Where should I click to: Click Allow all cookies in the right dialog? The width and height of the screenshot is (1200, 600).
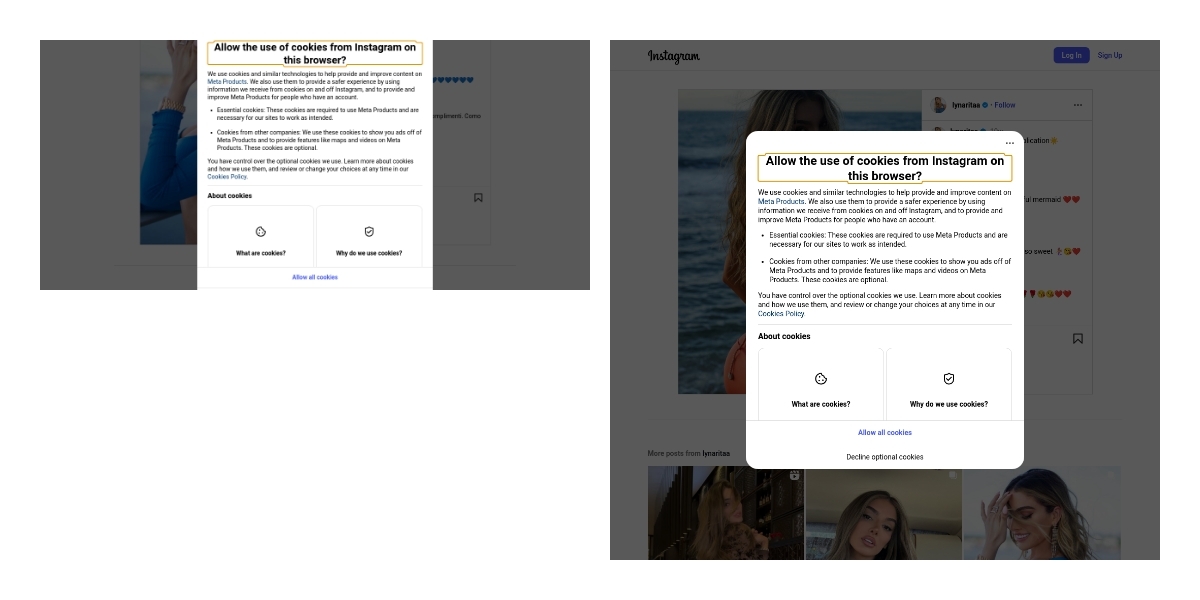click(x=885, y=433)
